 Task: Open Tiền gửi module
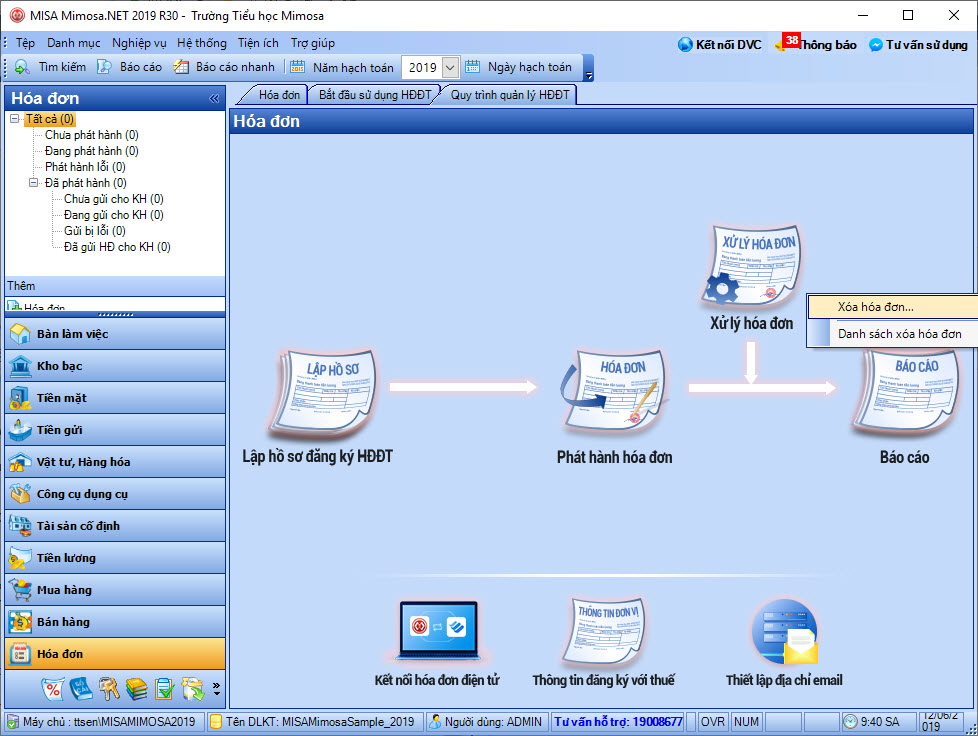coord(115,430)
